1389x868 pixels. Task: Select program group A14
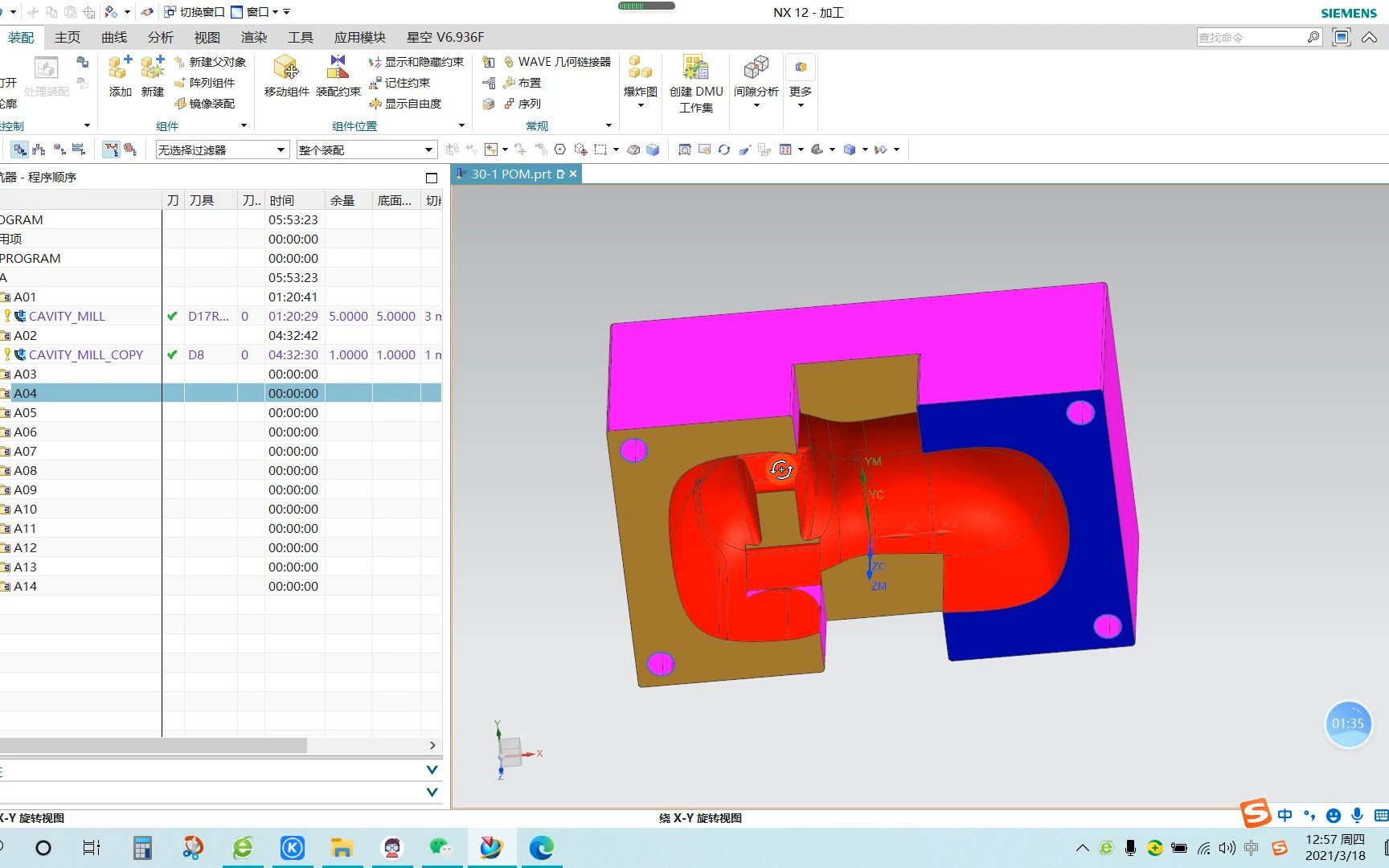pyautogui.click(x=25, y=586)
